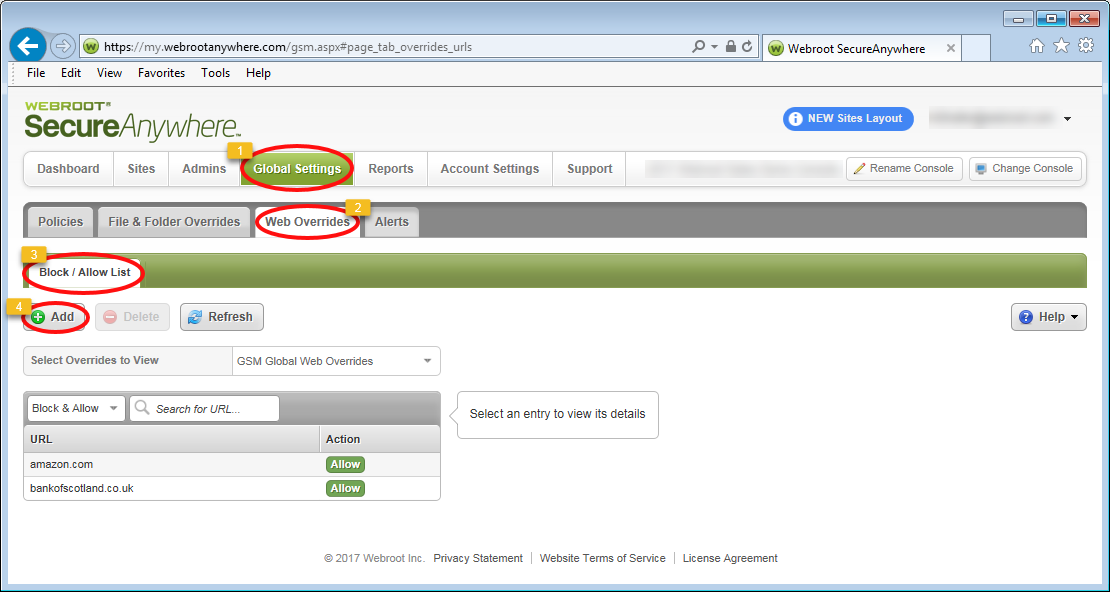1110x592 pixels.
Task: Open the address bar search dropdown arrow
Action: pyautogui.click(x=714, y=47)
